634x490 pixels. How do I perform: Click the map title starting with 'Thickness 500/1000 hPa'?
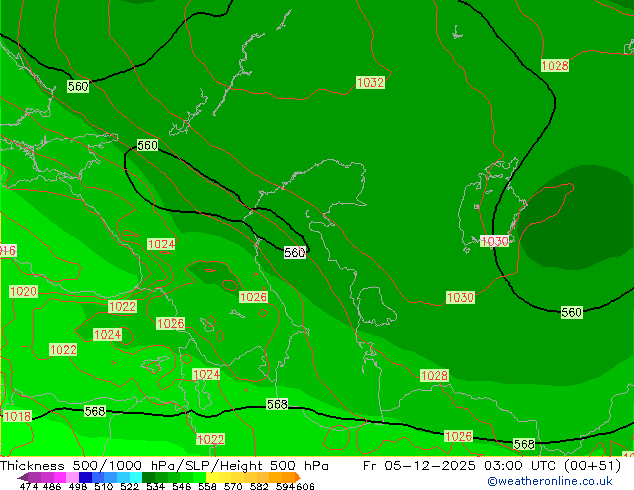(164, 466)
